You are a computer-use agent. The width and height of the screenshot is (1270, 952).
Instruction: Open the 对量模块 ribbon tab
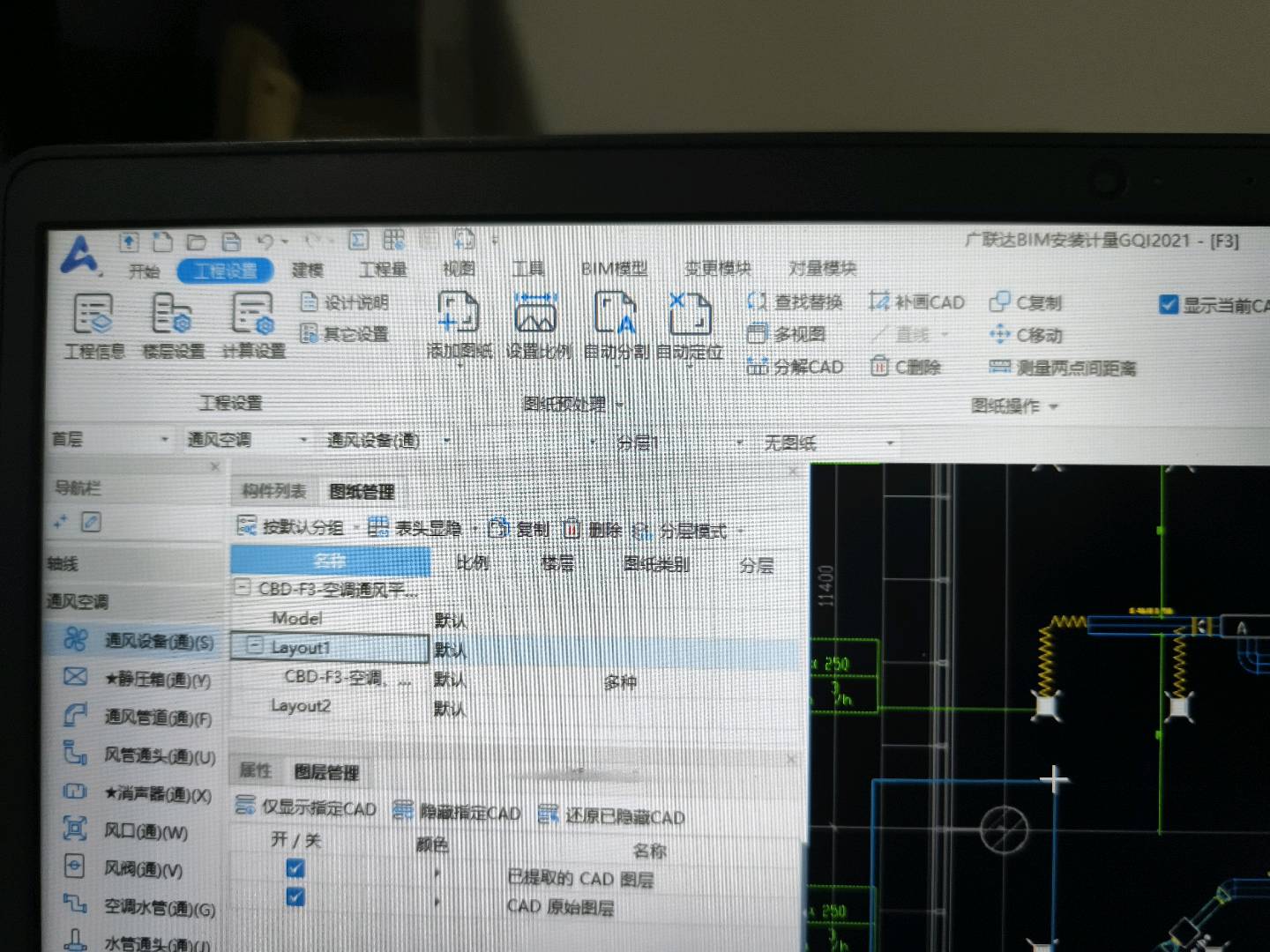point(822,268)
